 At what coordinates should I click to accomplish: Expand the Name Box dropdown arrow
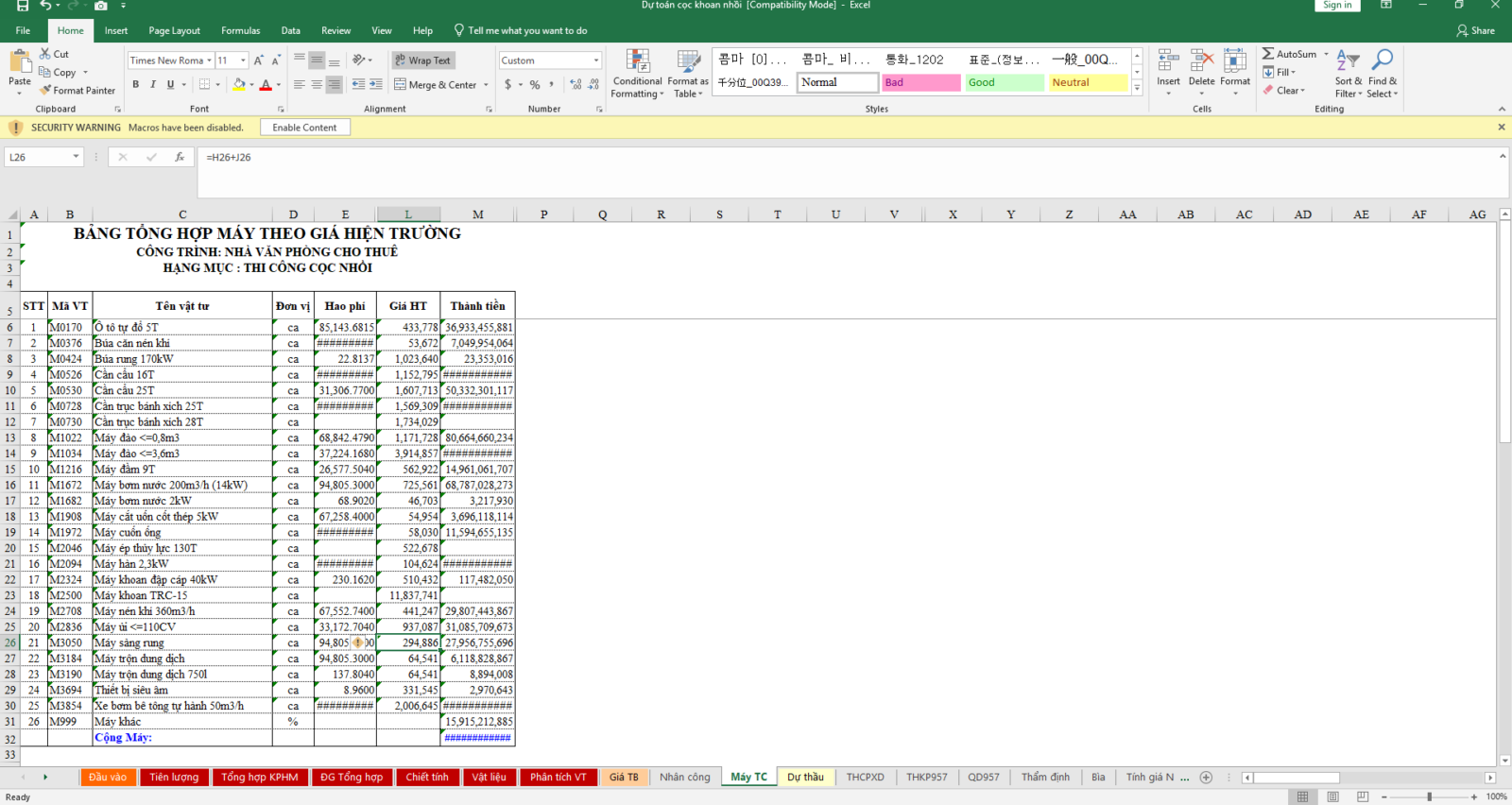[76, 158]
